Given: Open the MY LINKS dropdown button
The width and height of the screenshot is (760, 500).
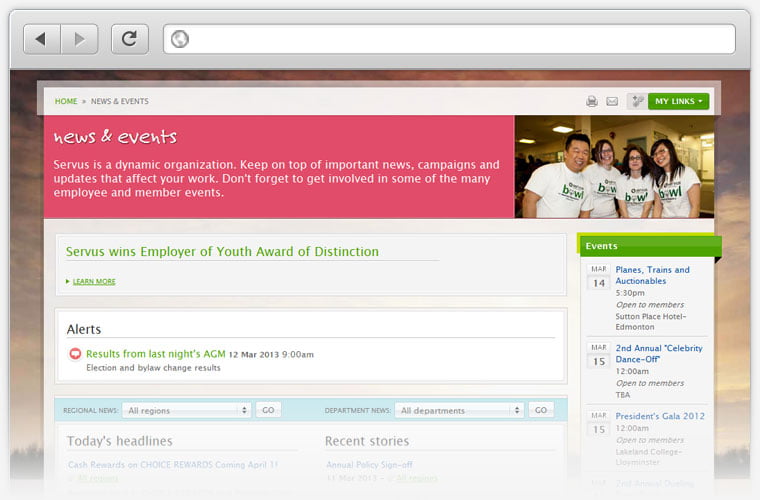Looking at the screenshot, I should coord(679,101).
